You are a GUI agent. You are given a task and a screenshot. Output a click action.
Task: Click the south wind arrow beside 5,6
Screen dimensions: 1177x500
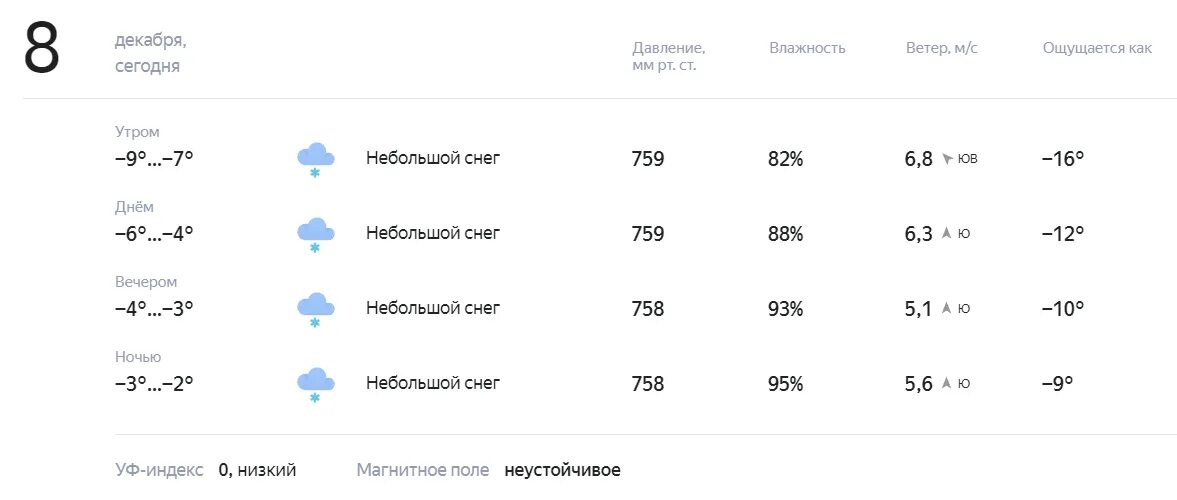(947, 384)
